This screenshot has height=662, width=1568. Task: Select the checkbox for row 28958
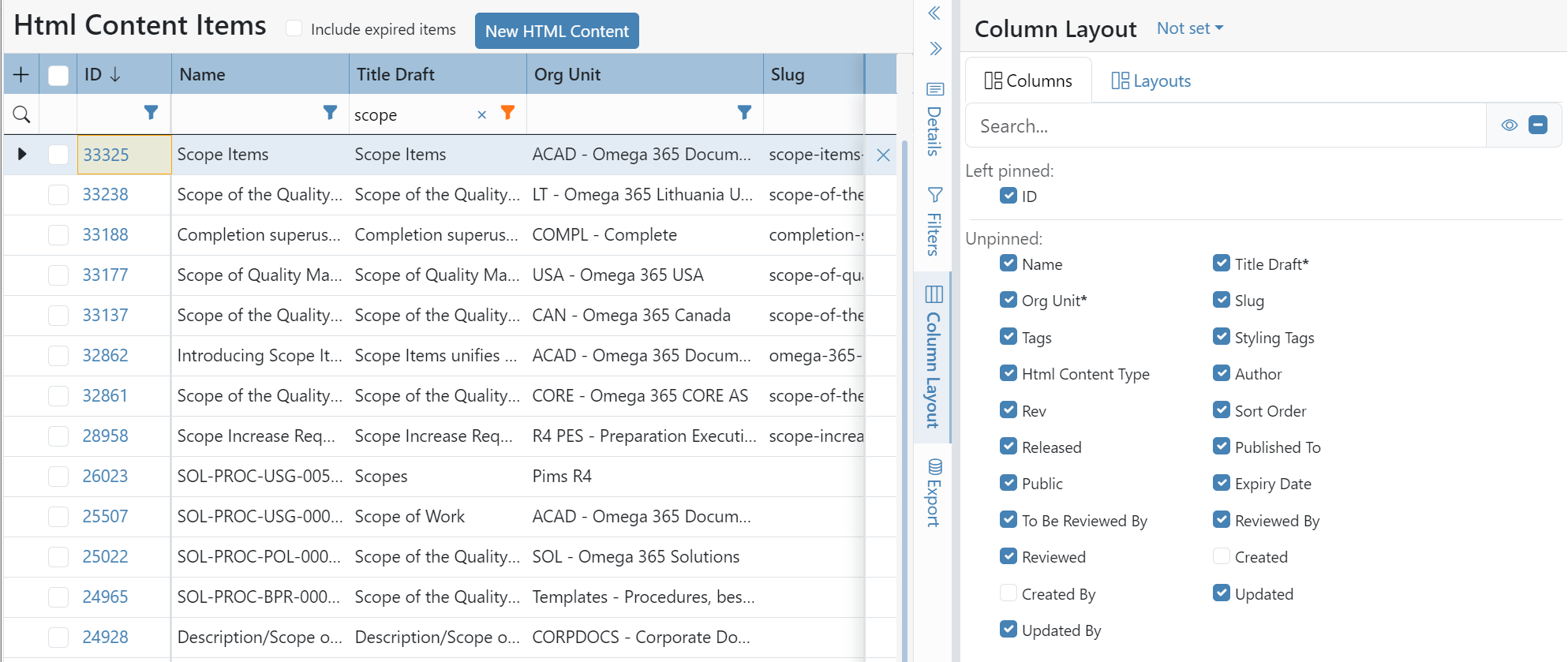tap(58, 436)
